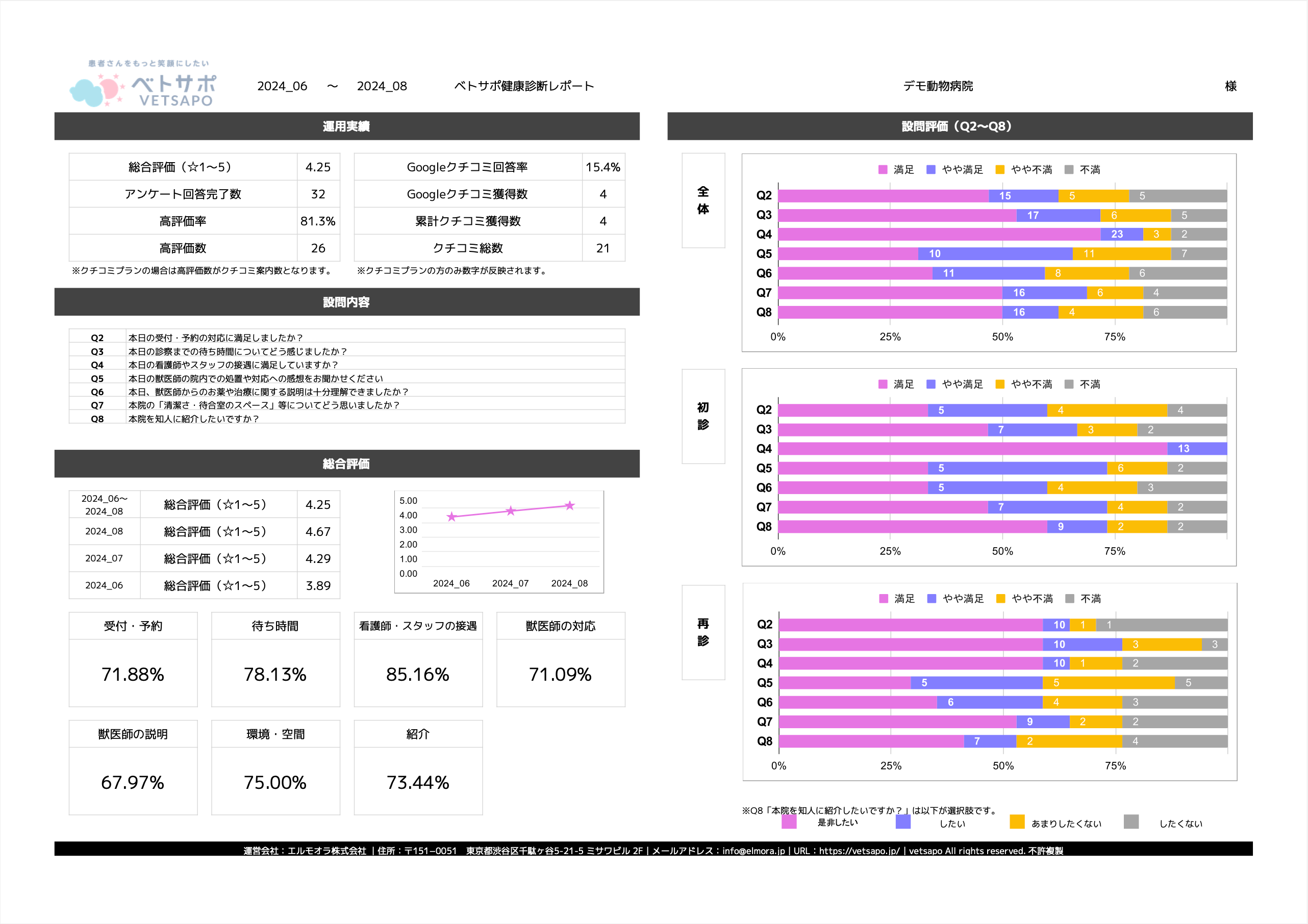Click 満足 legend marker in 全体 chart
The height and width of the screenshot is (924, 1308).
pyautogui.click(x=883, y=170)
